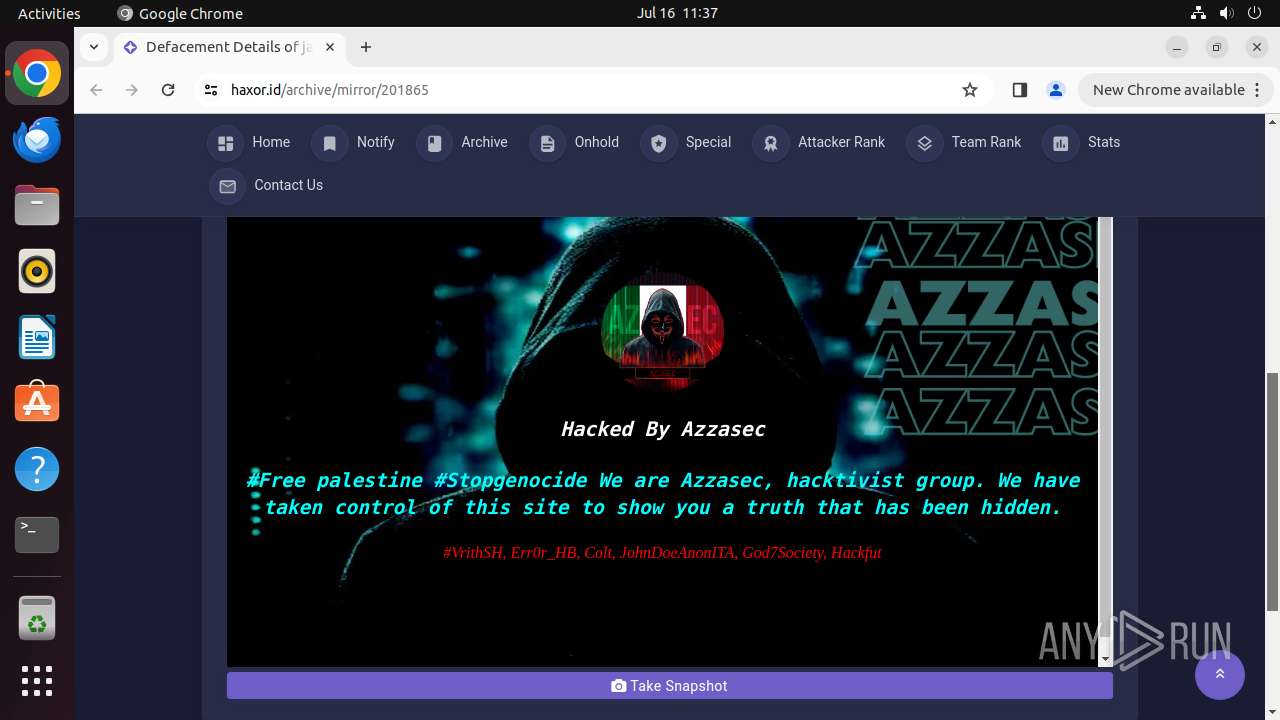
Task: Open Ubuntu Software from dock
Action: pyautogui.click(x=37, y=403)
